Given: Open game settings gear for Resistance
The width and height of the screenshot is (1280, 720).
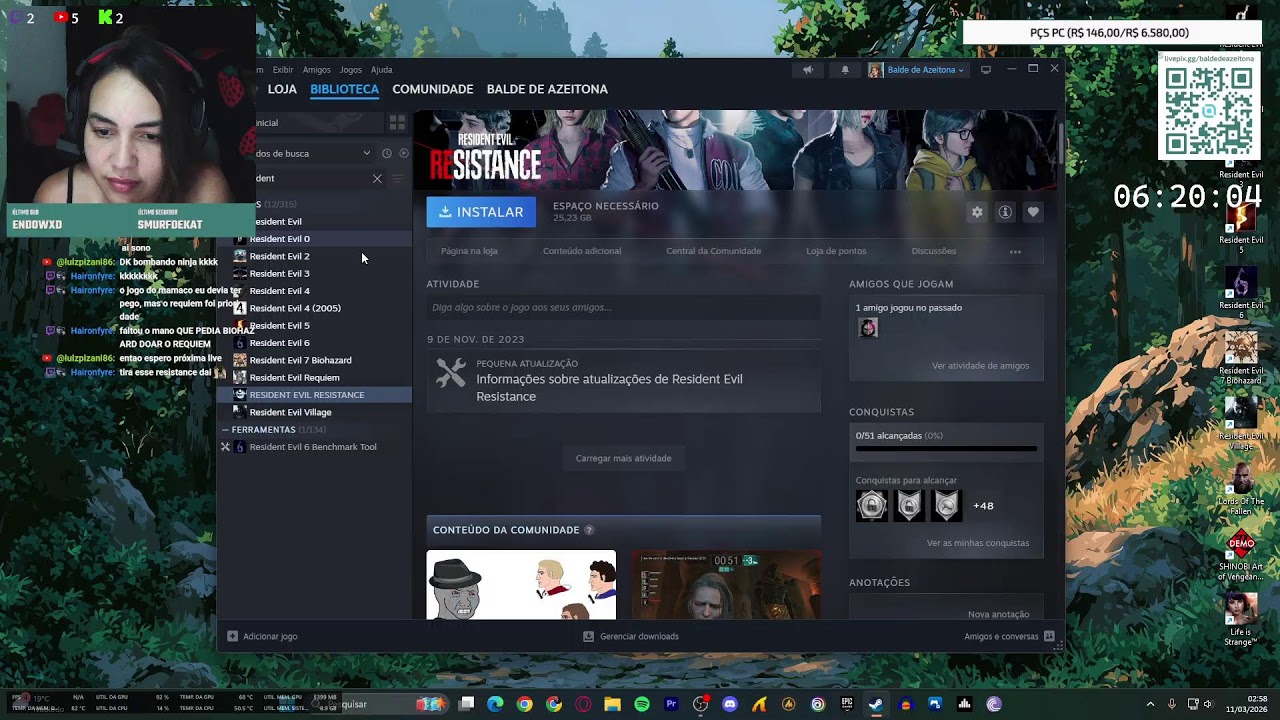Looking at the screenshot, I should [x=977, y=212].
